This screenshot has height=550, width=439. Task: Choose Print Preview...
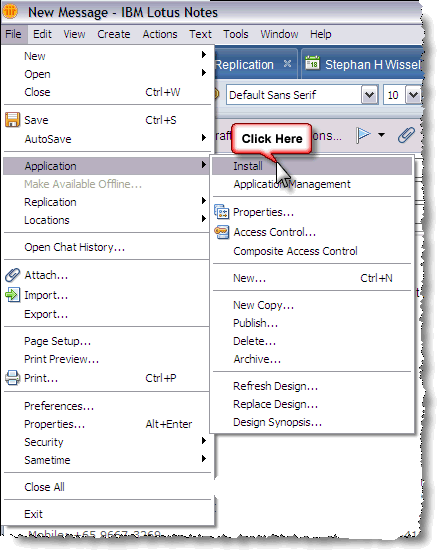coord(107,359)
